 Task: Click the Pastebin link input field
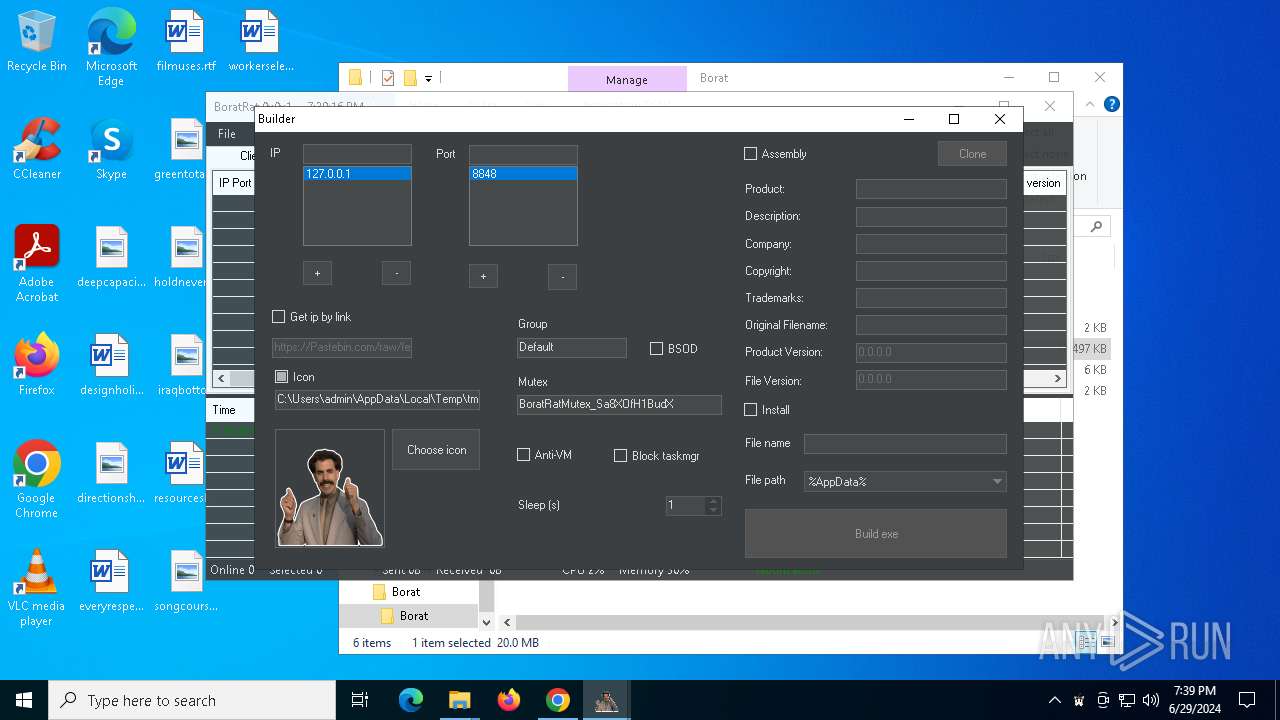(342, 348)
